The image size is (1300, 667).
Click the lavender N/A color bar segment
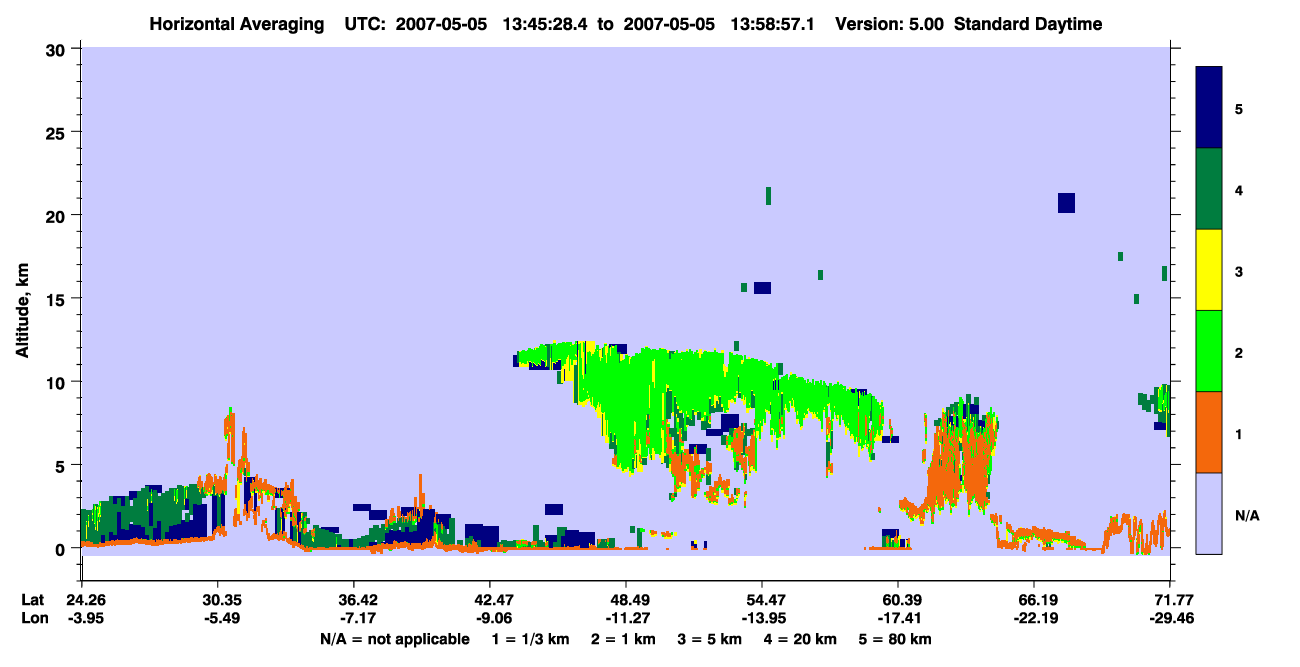[x=1209, y=513]
